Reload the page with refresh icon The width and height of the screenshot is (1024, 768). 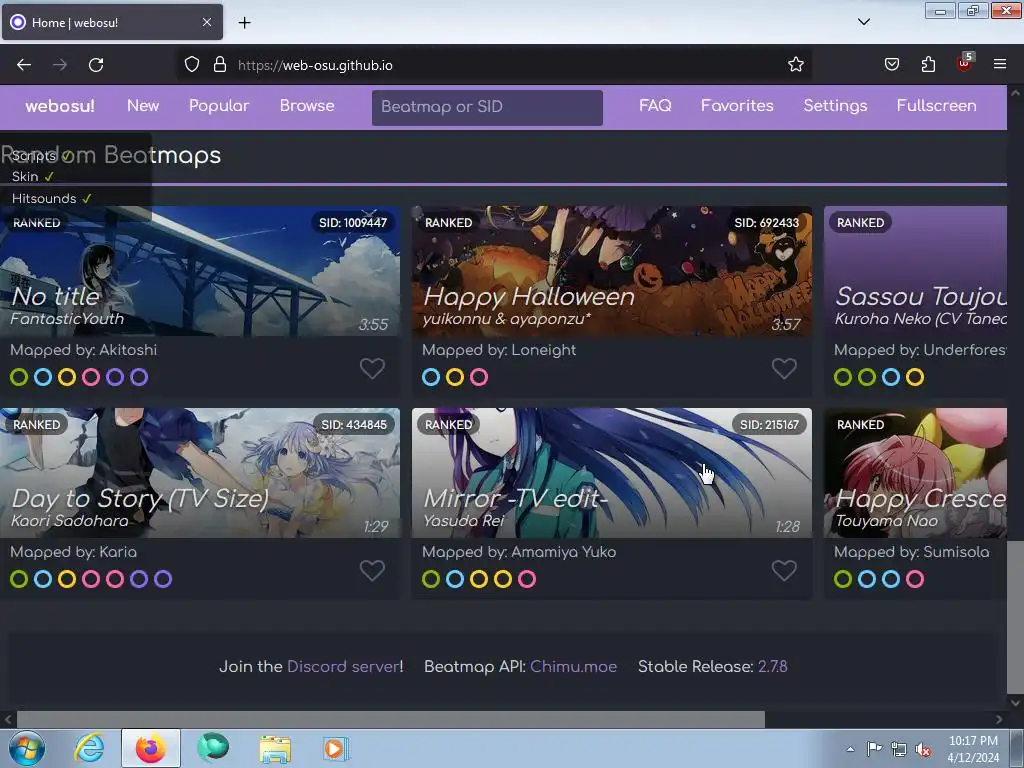coord(96,65)
